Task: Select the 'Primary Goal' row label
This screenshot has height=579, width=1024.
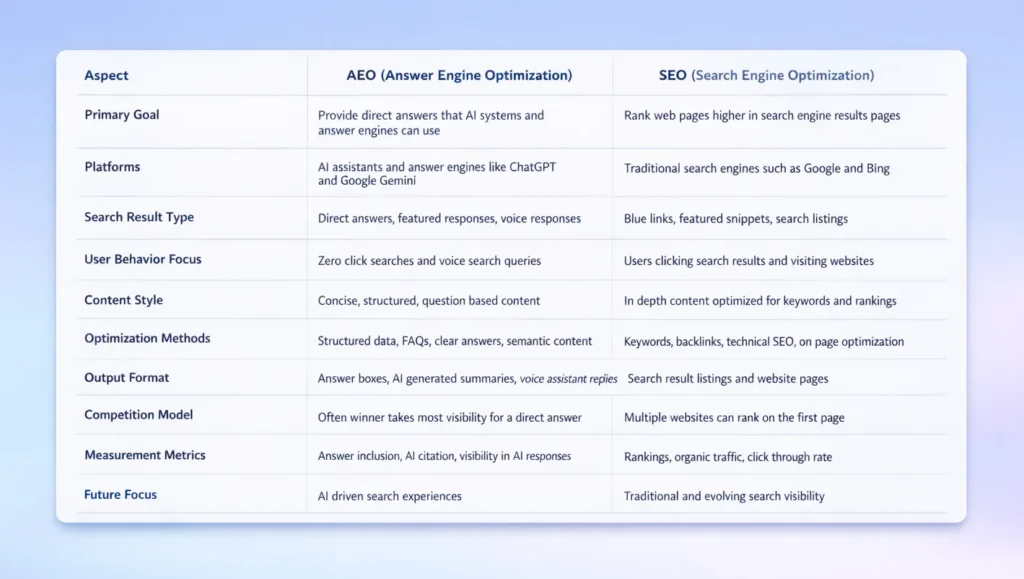Action: [x=121, y=114]
